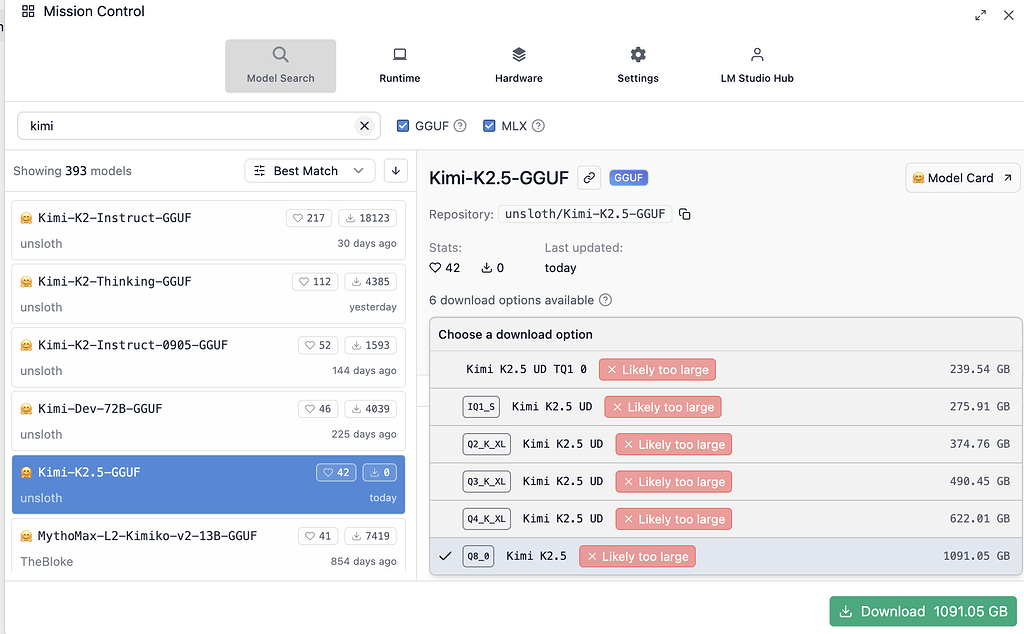Select the Kimi-K2-Instruct-GGUF model

(208, 230)
